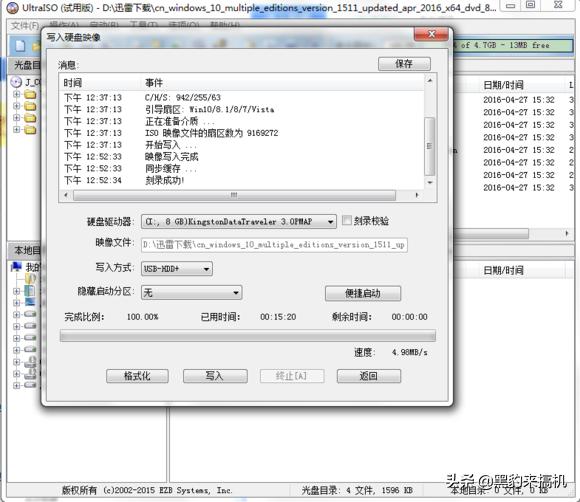Open the 文件(F) menu
Image resolution: width=580 pixels, height=502 pixels.
click(24, 26)
